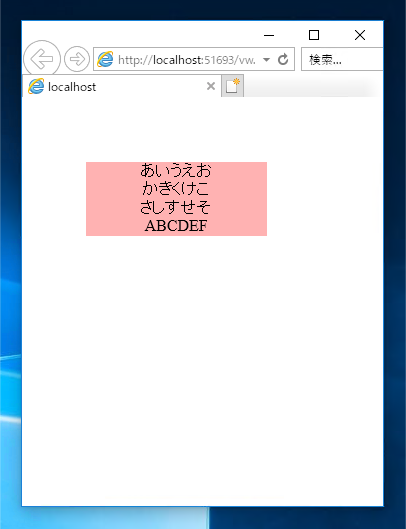Open a new tab

[233, 86]
